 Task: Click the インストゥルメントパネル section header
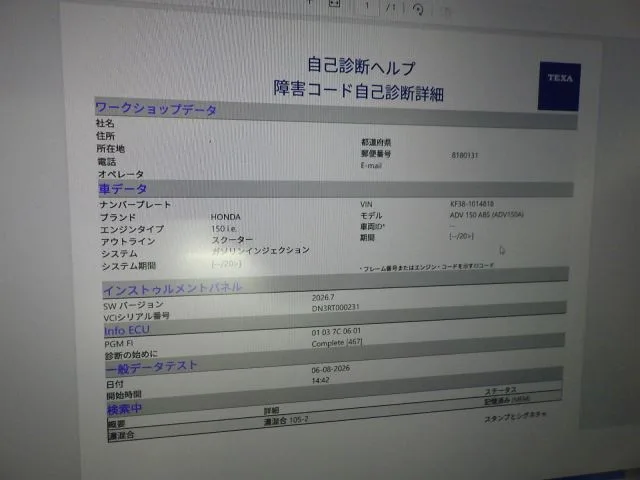coord(172,289)
